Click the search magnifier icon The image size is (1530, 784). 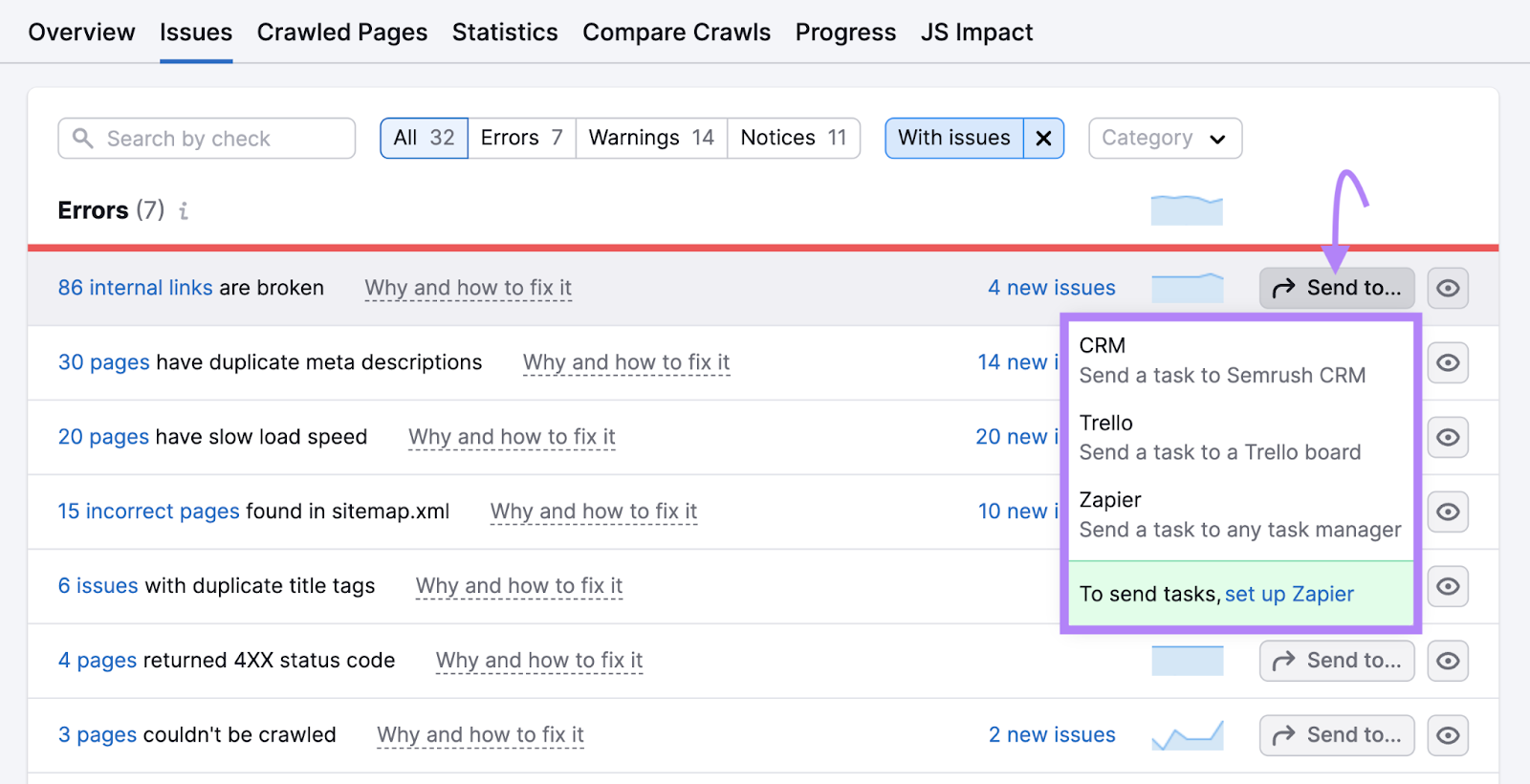[x=83, y=139]
